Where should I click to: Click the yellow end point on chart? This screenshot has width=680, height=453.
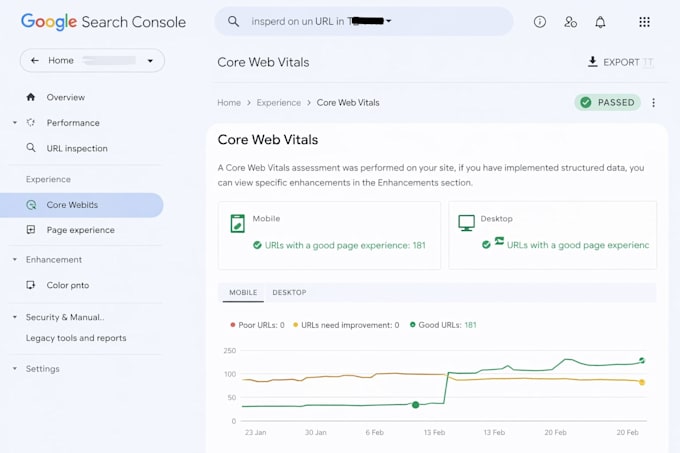[x=642, y=382]
